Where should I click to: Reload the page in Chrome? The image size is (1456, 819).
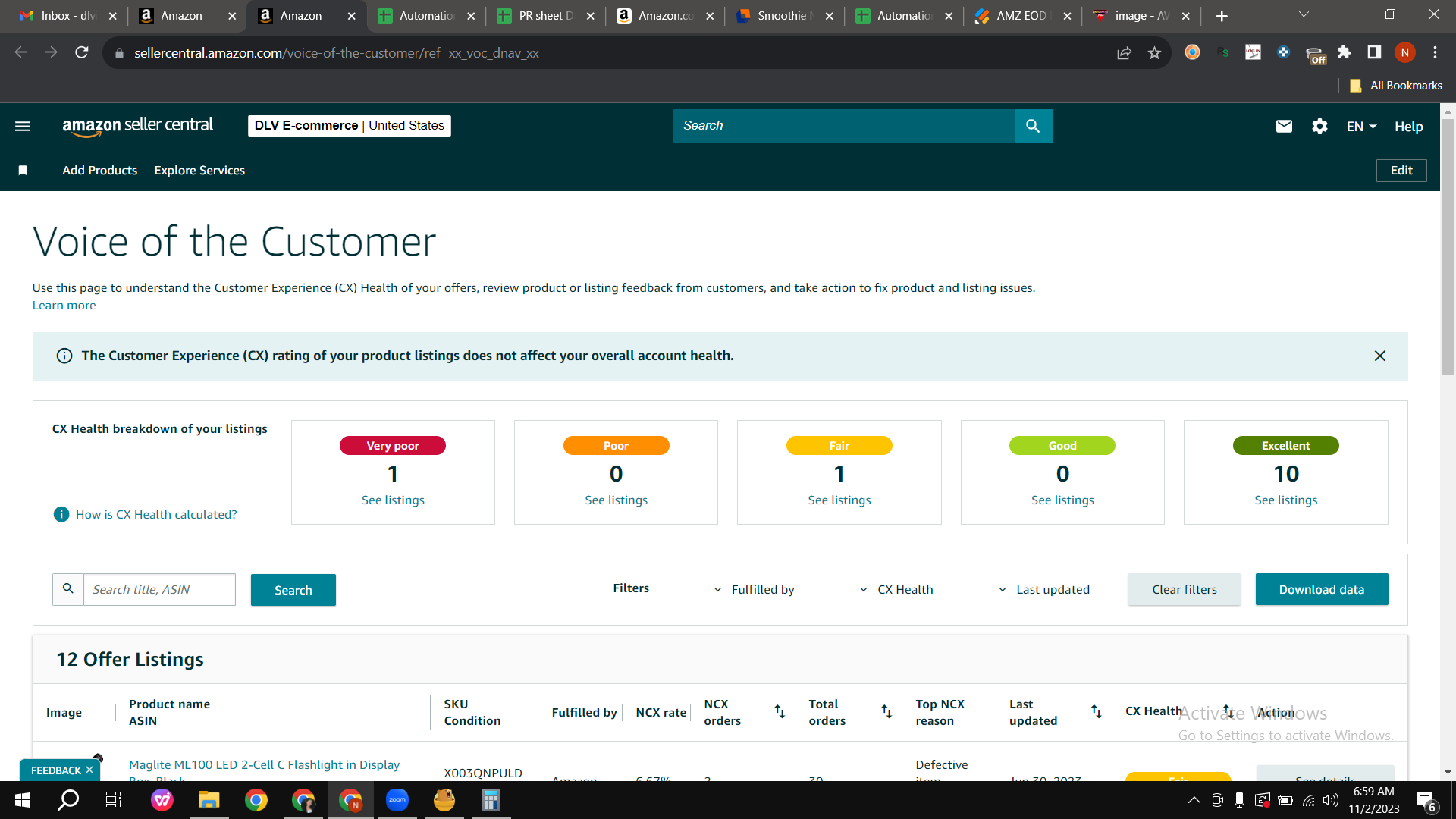(82, 52)
